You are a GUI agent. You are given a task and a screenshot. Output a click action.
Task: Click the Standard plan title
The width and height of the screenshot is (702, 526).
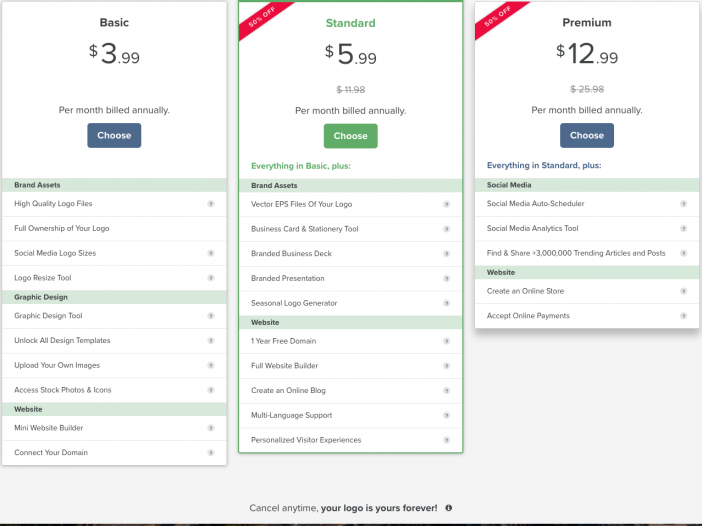pyautogui.click(x=351, y=23)
